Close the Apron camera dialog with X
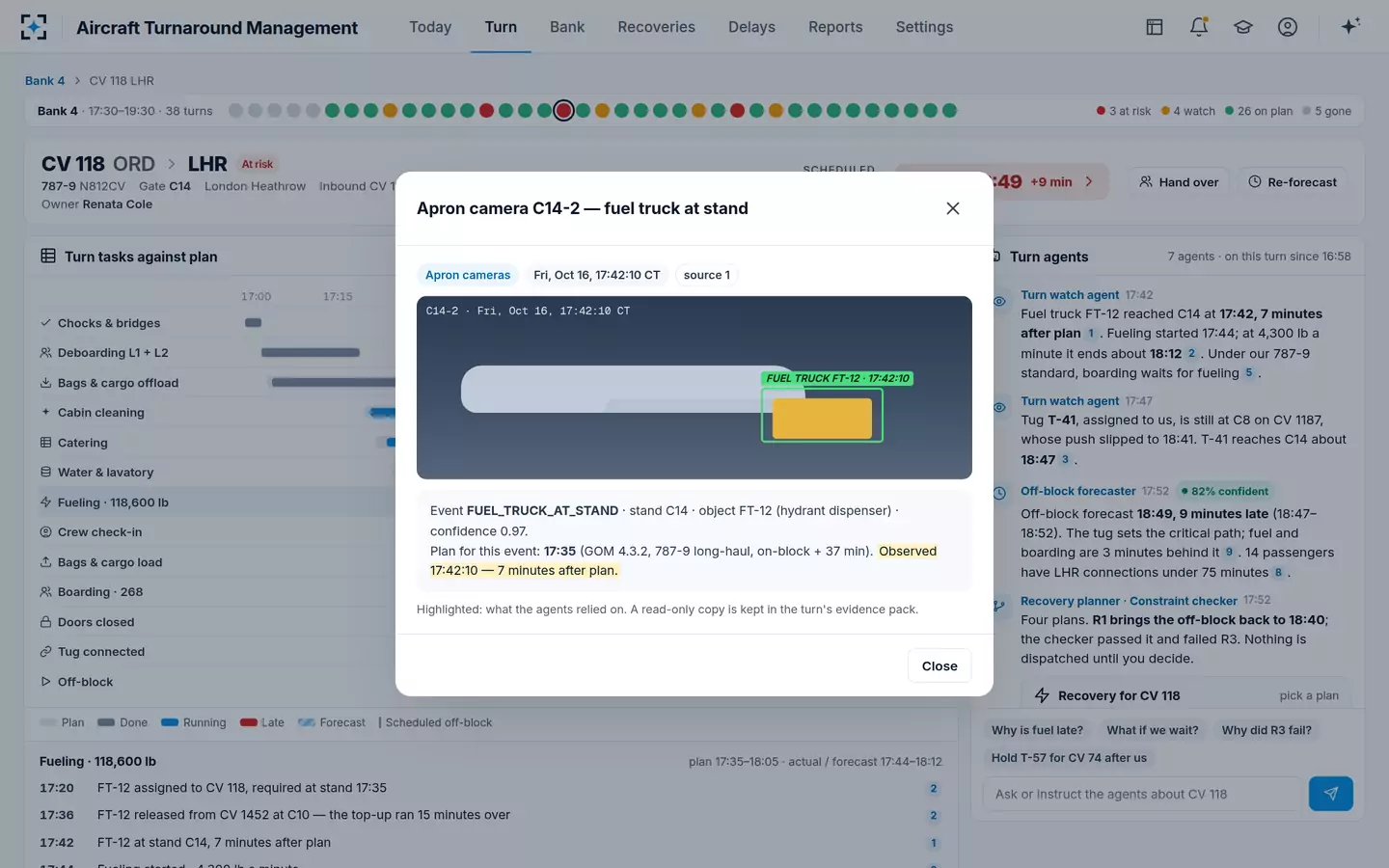 tap(952, 208)
